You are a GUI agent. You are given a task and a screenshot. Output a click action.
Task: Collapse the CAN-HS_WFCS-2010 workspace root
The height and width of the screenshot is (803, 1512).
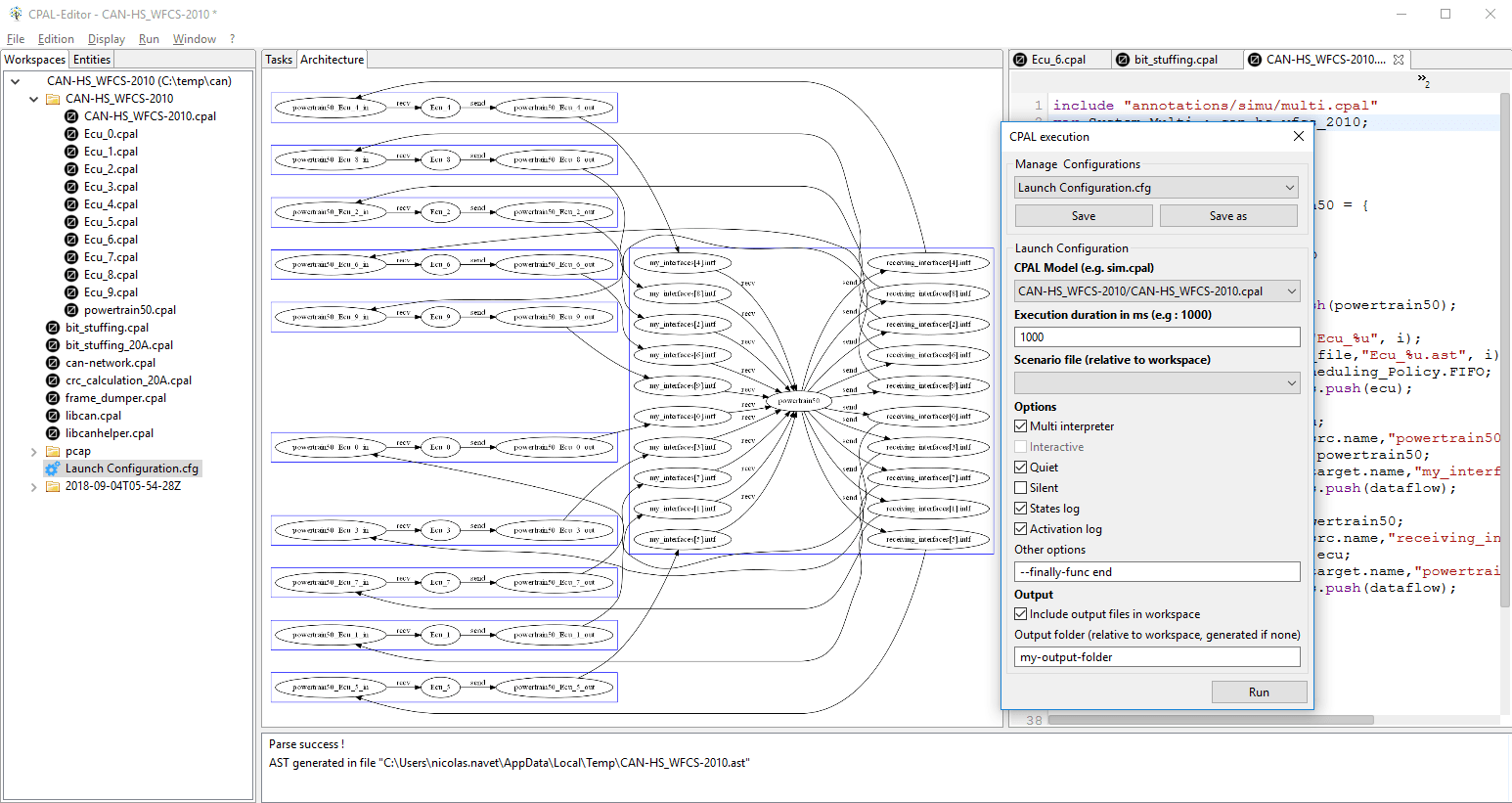point(16,81)
